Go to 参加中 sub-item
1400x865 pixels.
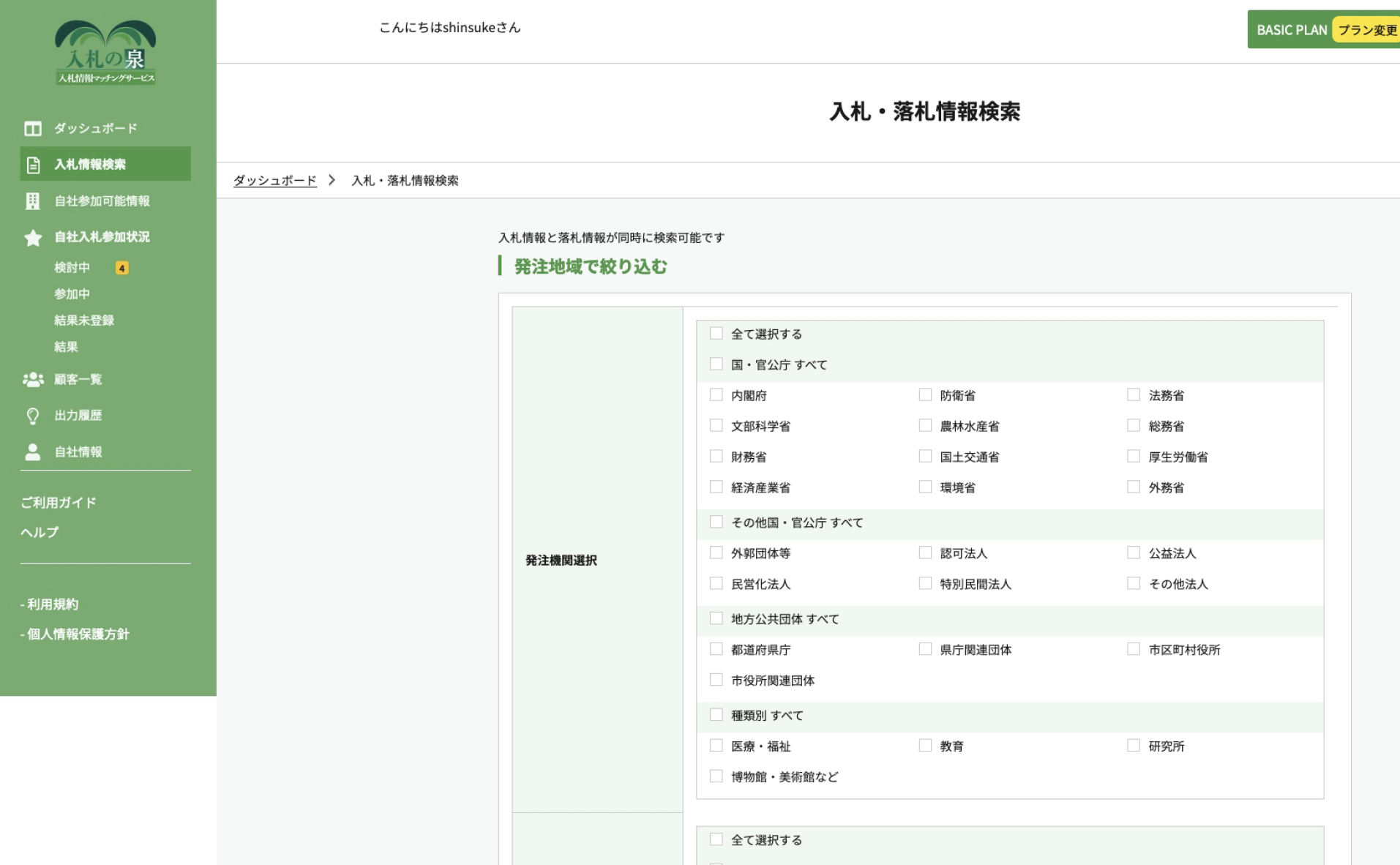(x=72, y=294)
